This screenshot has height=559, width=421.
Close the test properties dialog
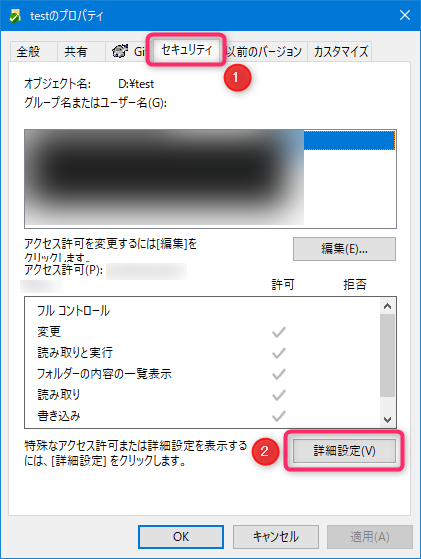point(405,15)
